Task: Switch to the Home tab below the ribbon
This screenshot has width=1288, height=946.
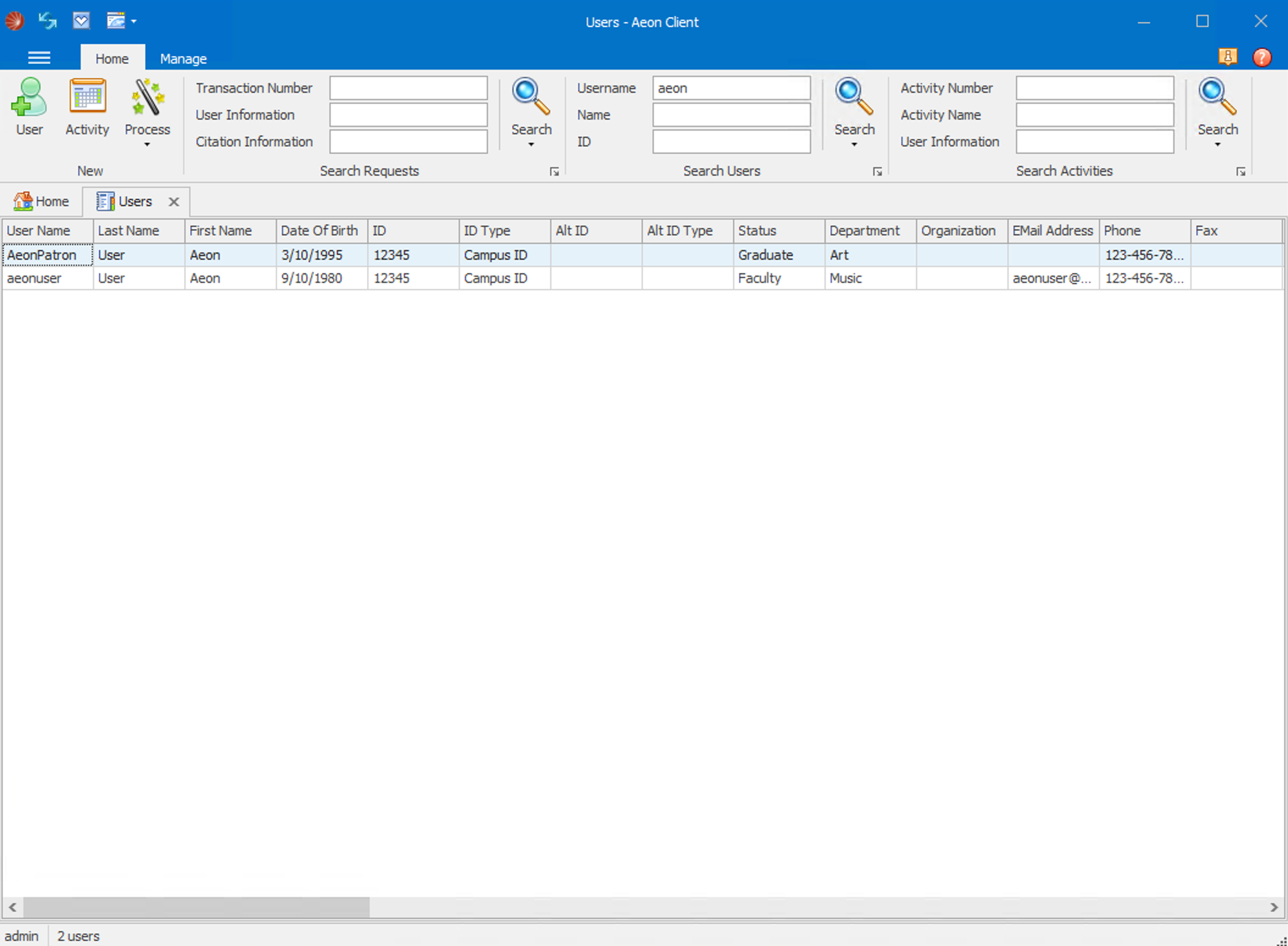Action: (x=41, y=201)
